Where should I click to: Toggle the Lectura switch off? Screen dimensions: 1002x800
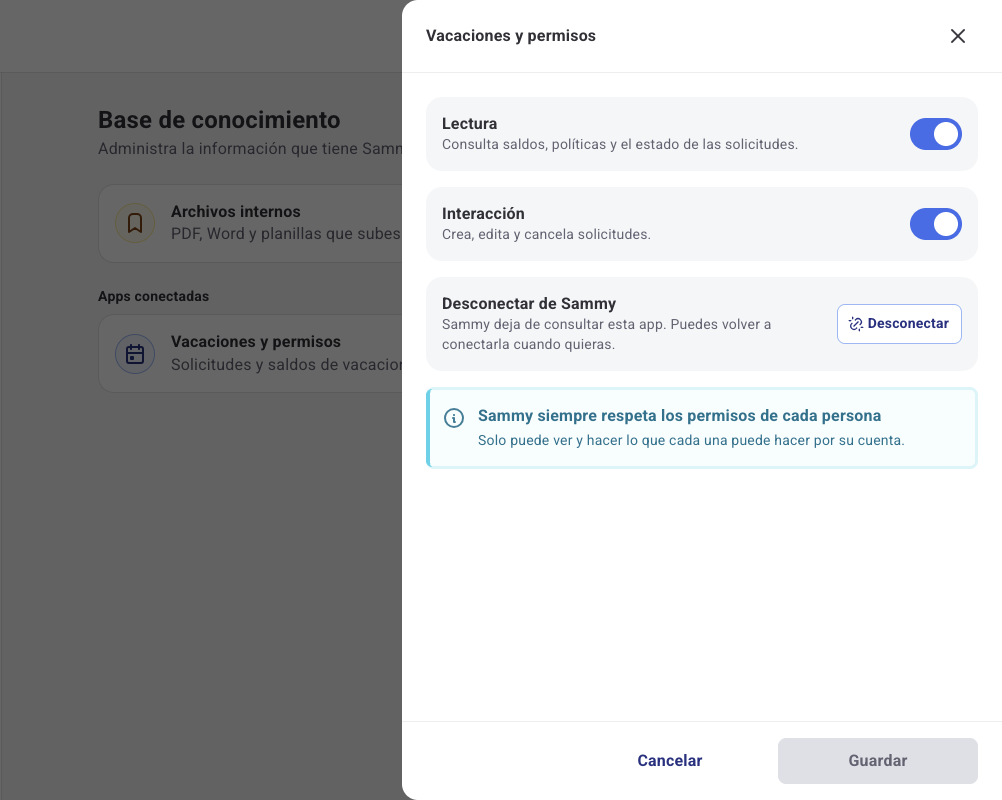click(x=936, y=134)
